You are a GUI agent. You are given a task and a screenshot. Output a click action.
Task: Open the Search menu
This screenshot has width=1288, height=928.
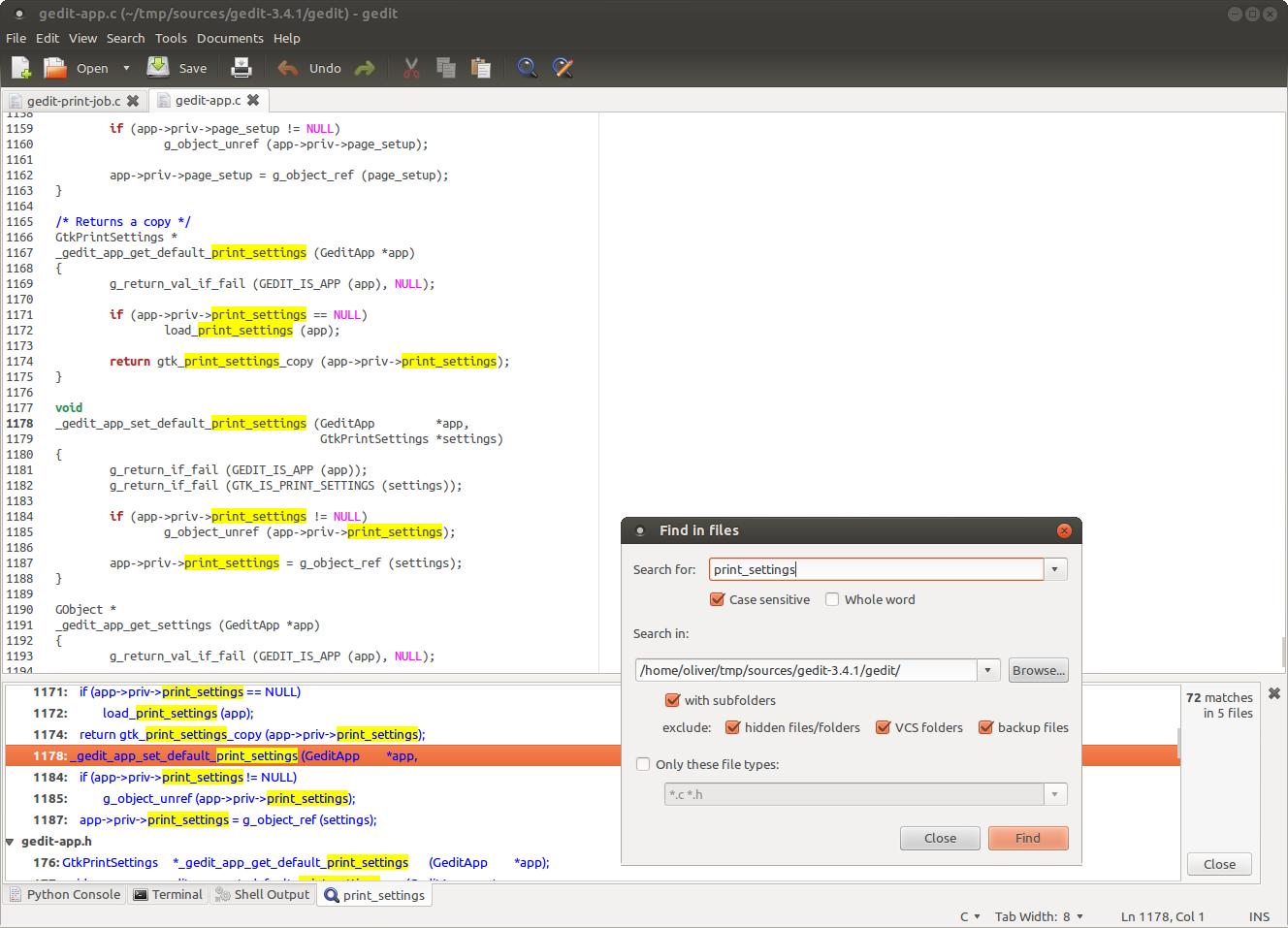(125, 38)
